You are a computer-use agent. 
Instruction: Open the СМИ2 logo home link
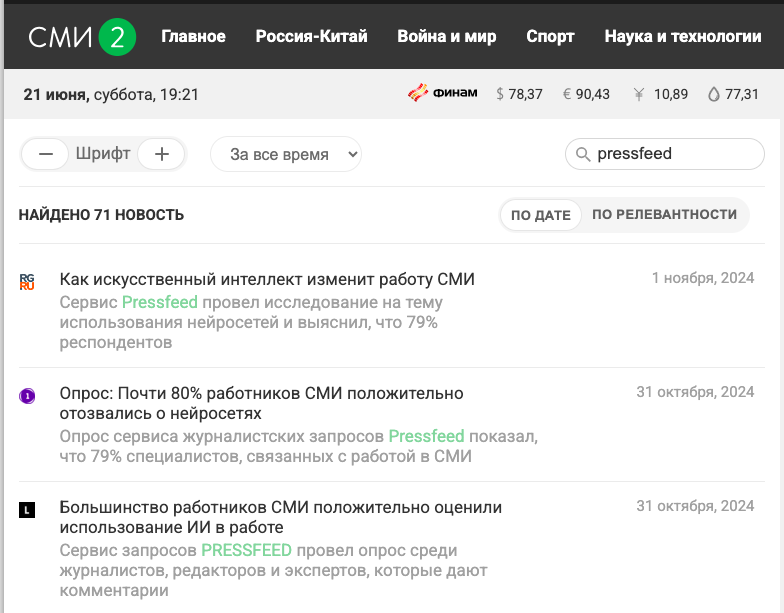click(82, 36)
